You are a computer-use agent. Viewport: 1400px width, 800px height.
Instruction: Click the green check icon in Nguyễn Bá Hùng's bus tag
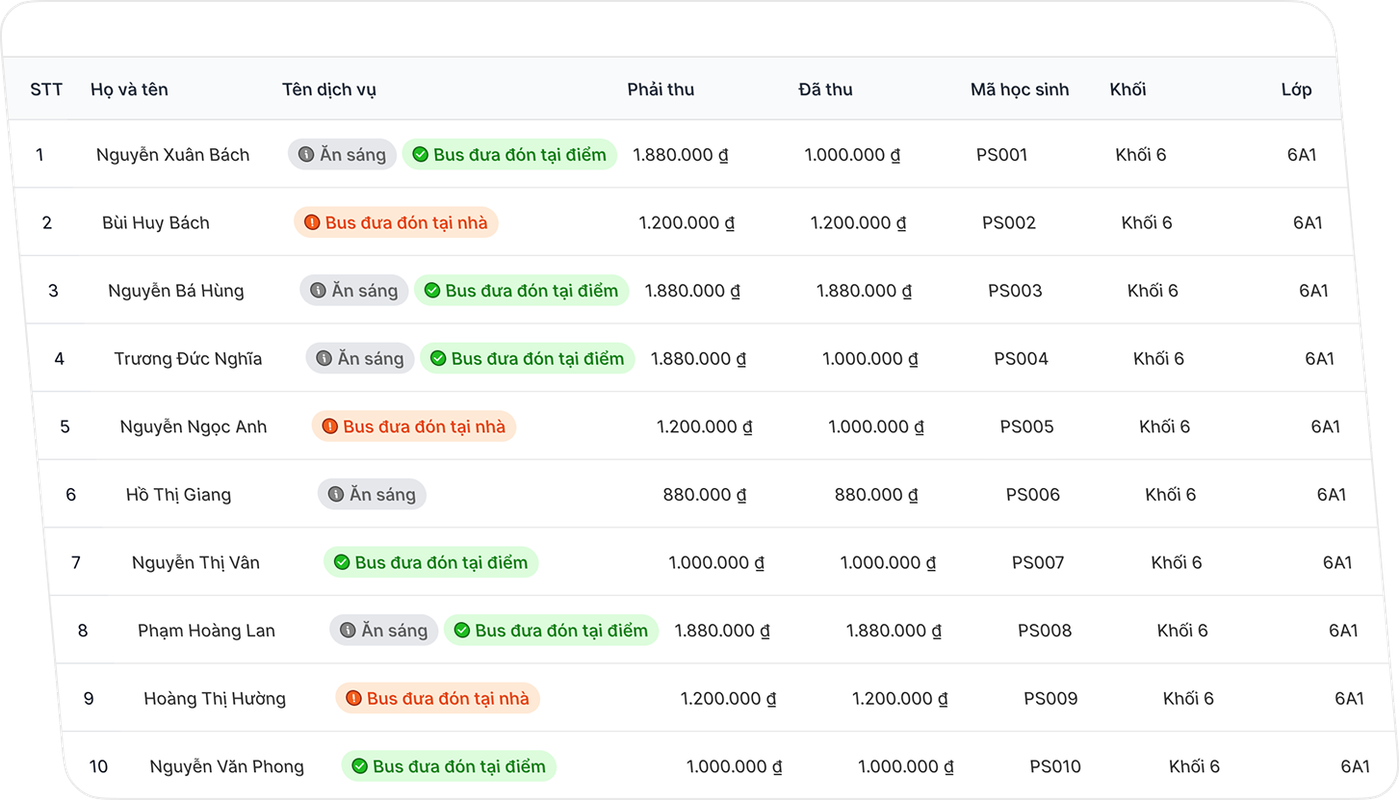[x=432, y=291]
